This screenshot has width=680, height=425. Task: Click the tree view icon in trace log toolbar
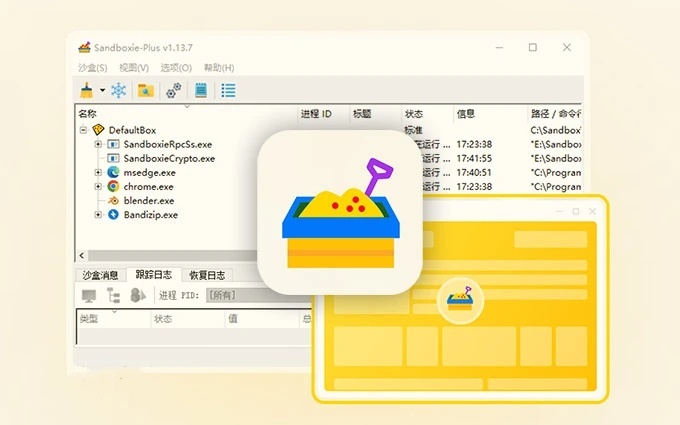point(114,295)
